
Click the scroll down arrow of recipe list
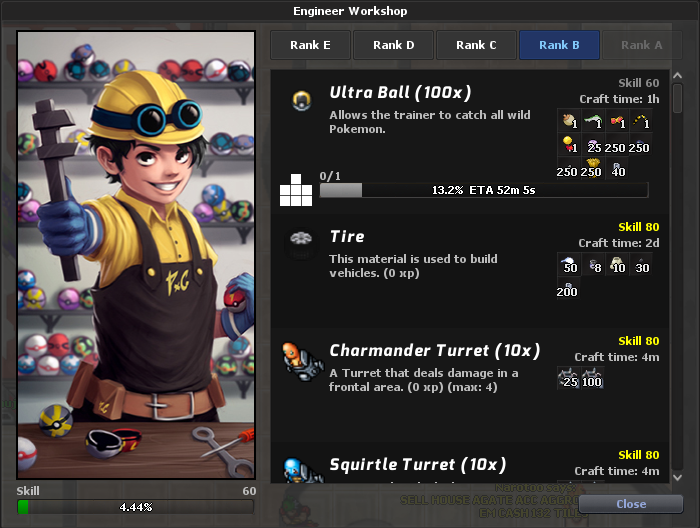(677, 477)
